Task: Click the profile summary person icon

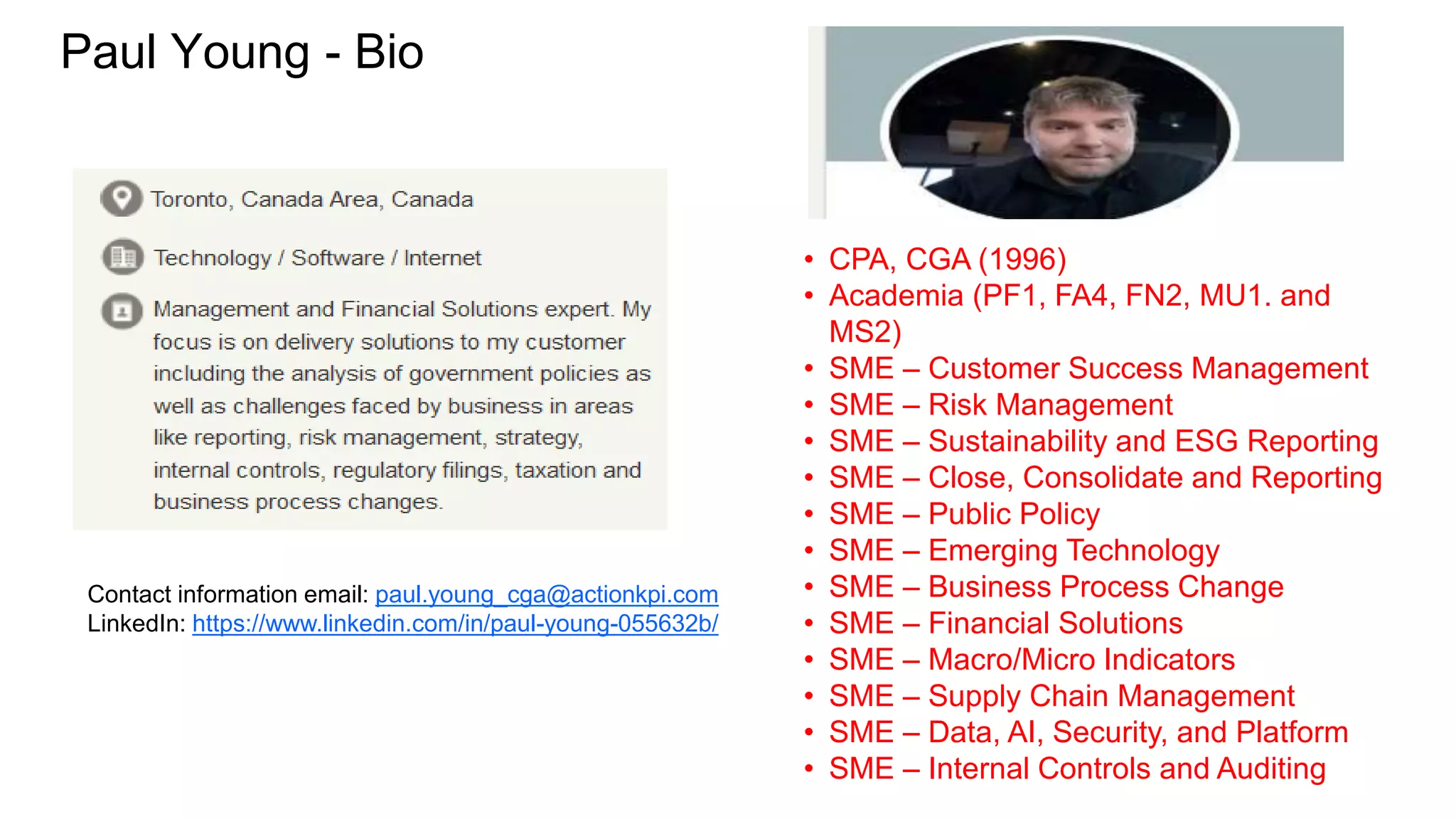Action: [x=122, y=311]
